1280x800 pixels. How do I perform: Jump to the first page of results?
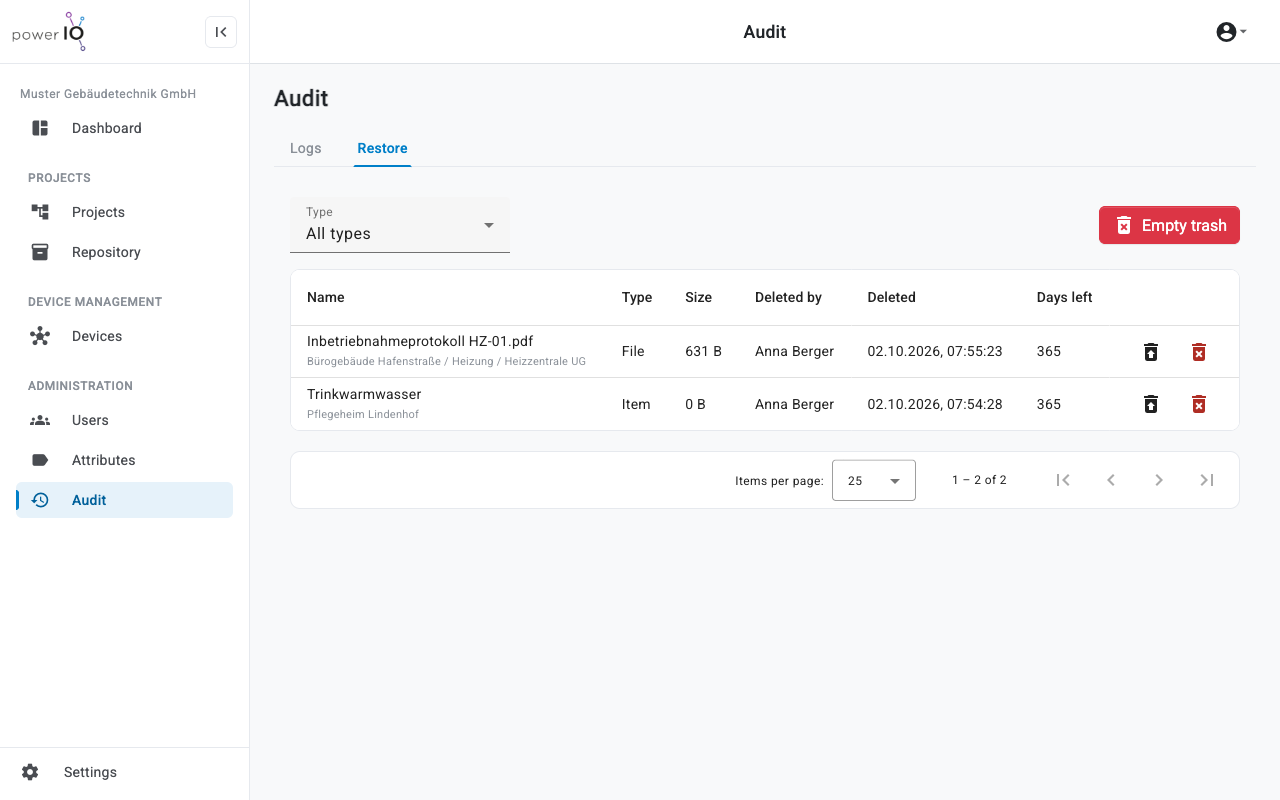pyautogui.click(x=1063, y=480)
